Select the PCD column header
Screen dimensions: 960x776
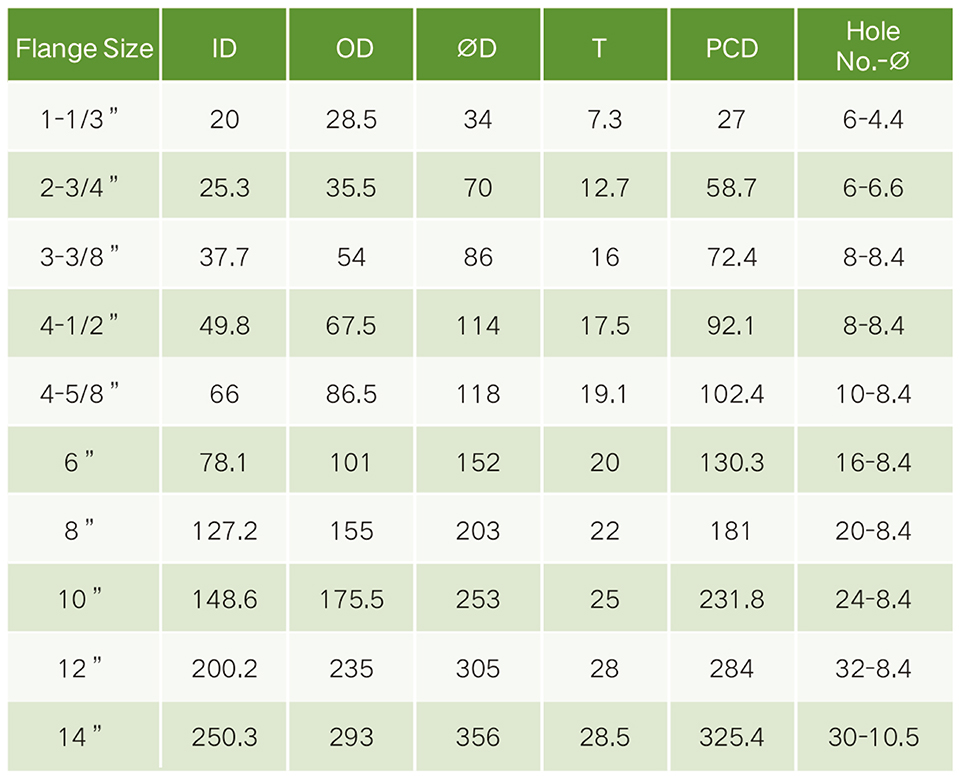click(x=732, y=48)
